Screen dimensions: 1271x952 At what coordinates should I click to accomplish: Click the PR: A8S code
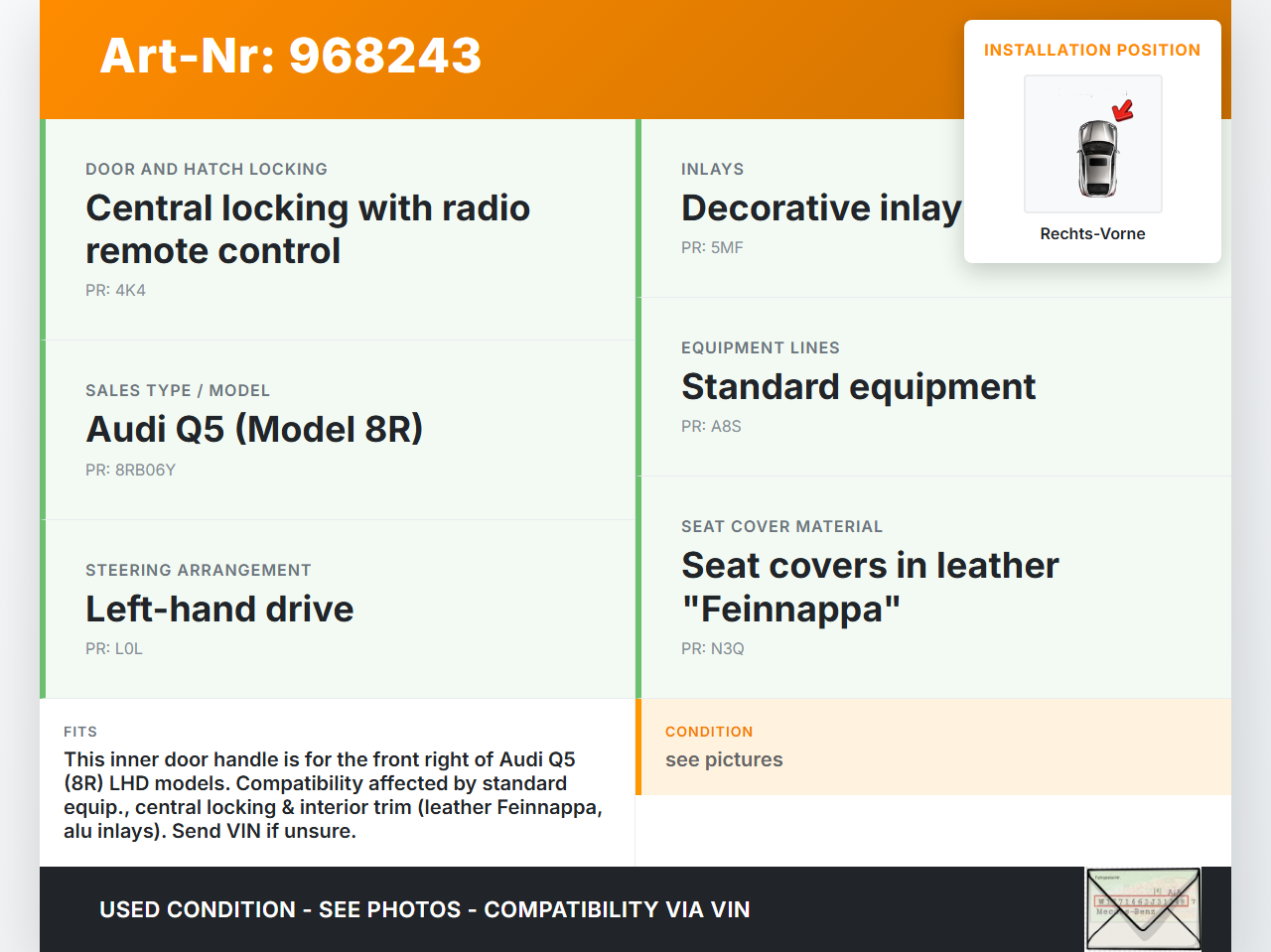coord(711,426)
